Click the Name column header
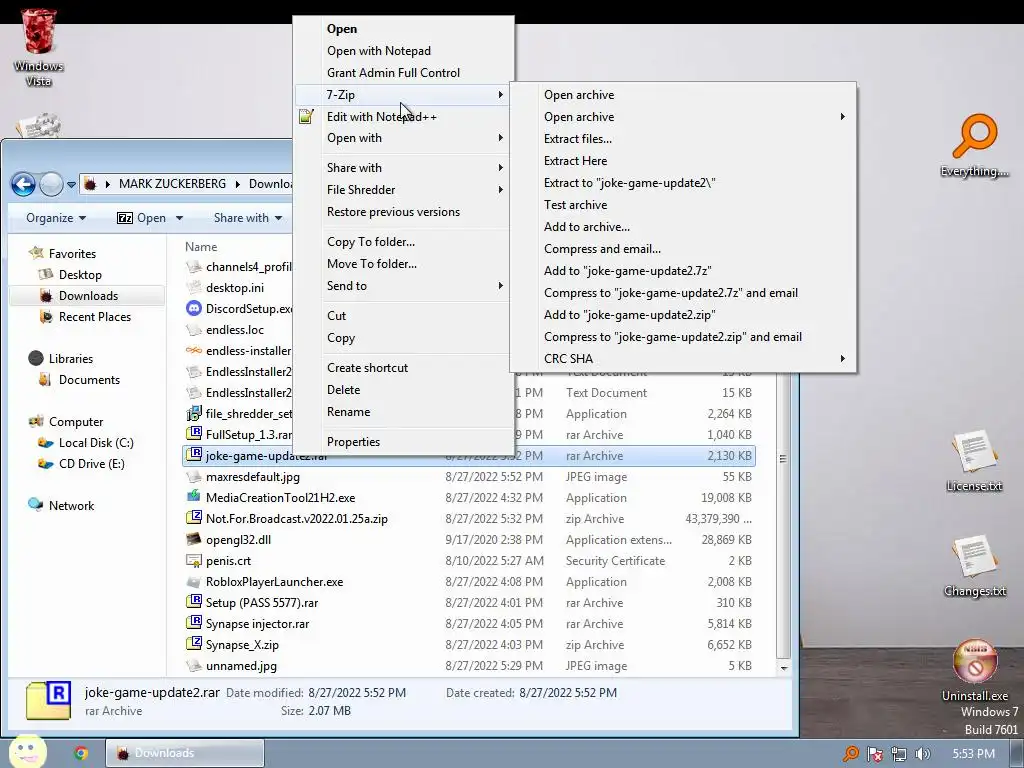 click(x=201, y=247)
